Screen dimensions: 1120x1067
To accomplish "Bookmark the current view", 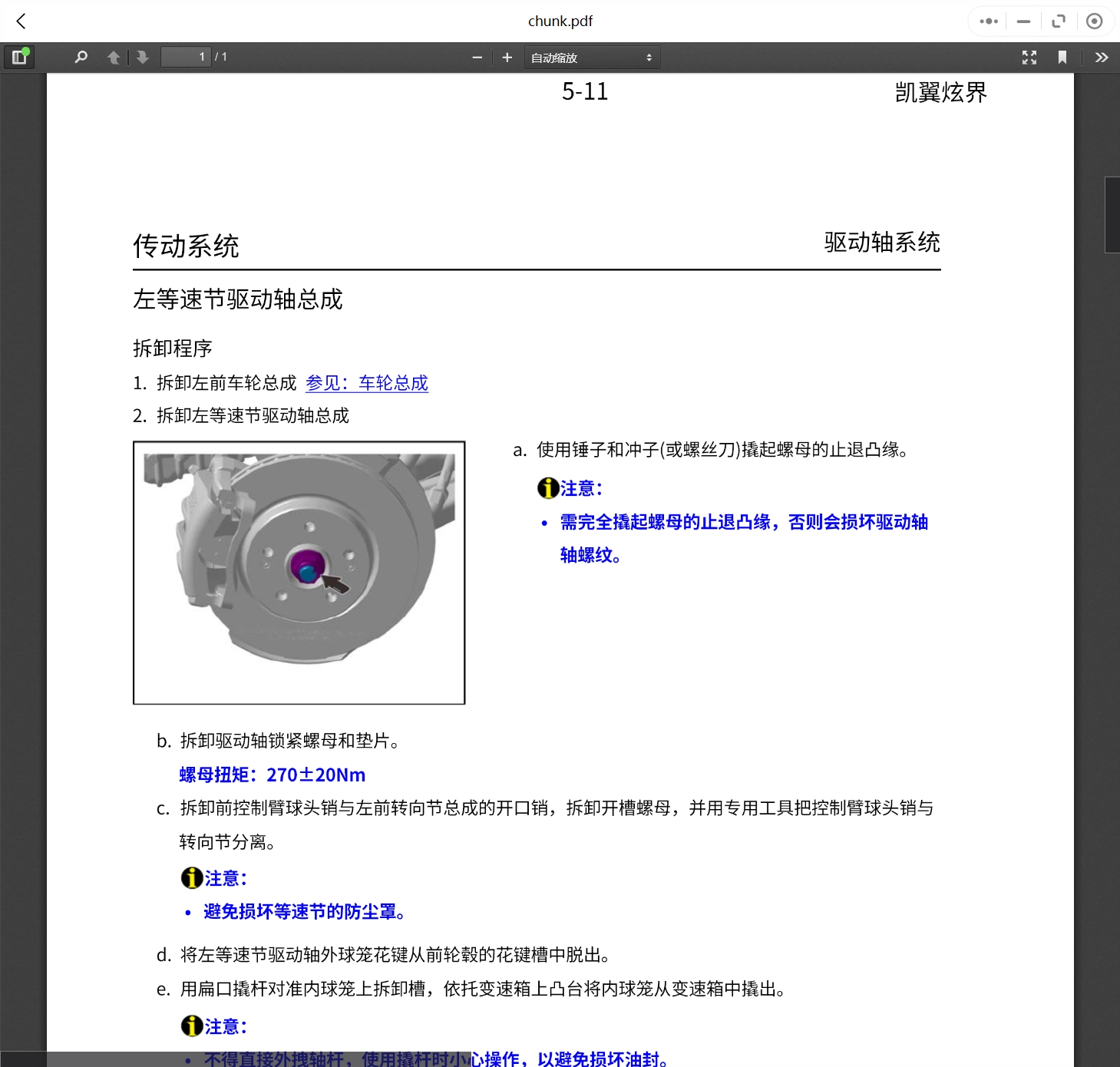I will pos(1062,56).
